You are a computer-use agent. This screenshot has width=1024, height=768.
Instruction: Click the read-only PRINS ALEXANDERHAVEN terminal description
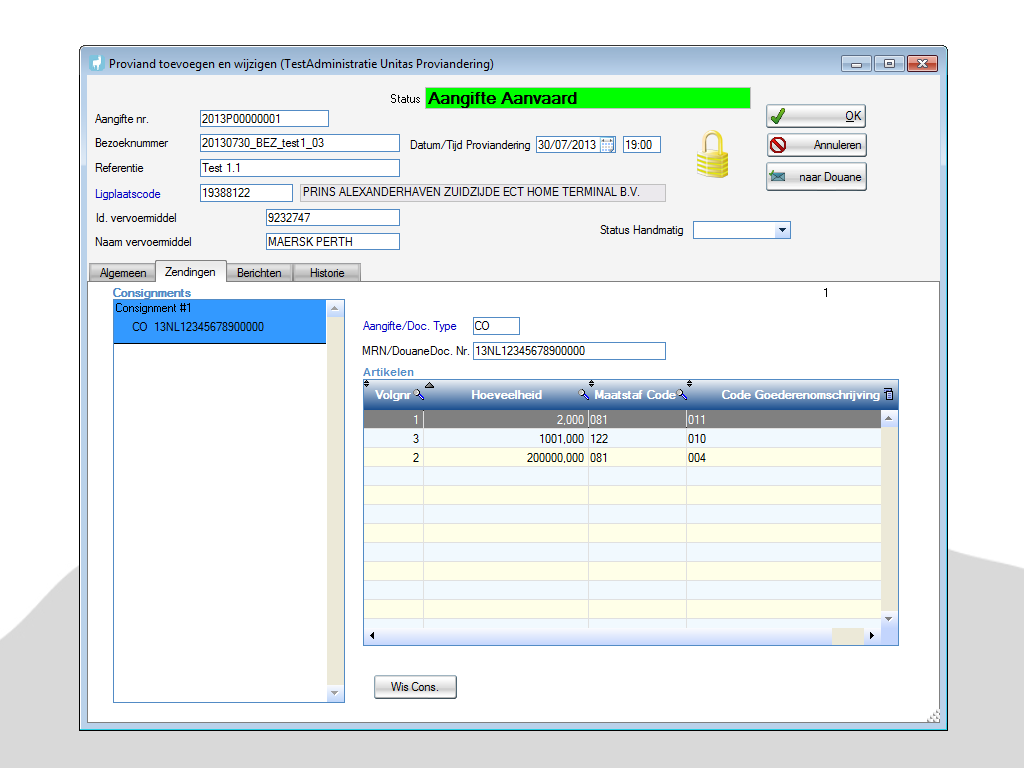483,193
